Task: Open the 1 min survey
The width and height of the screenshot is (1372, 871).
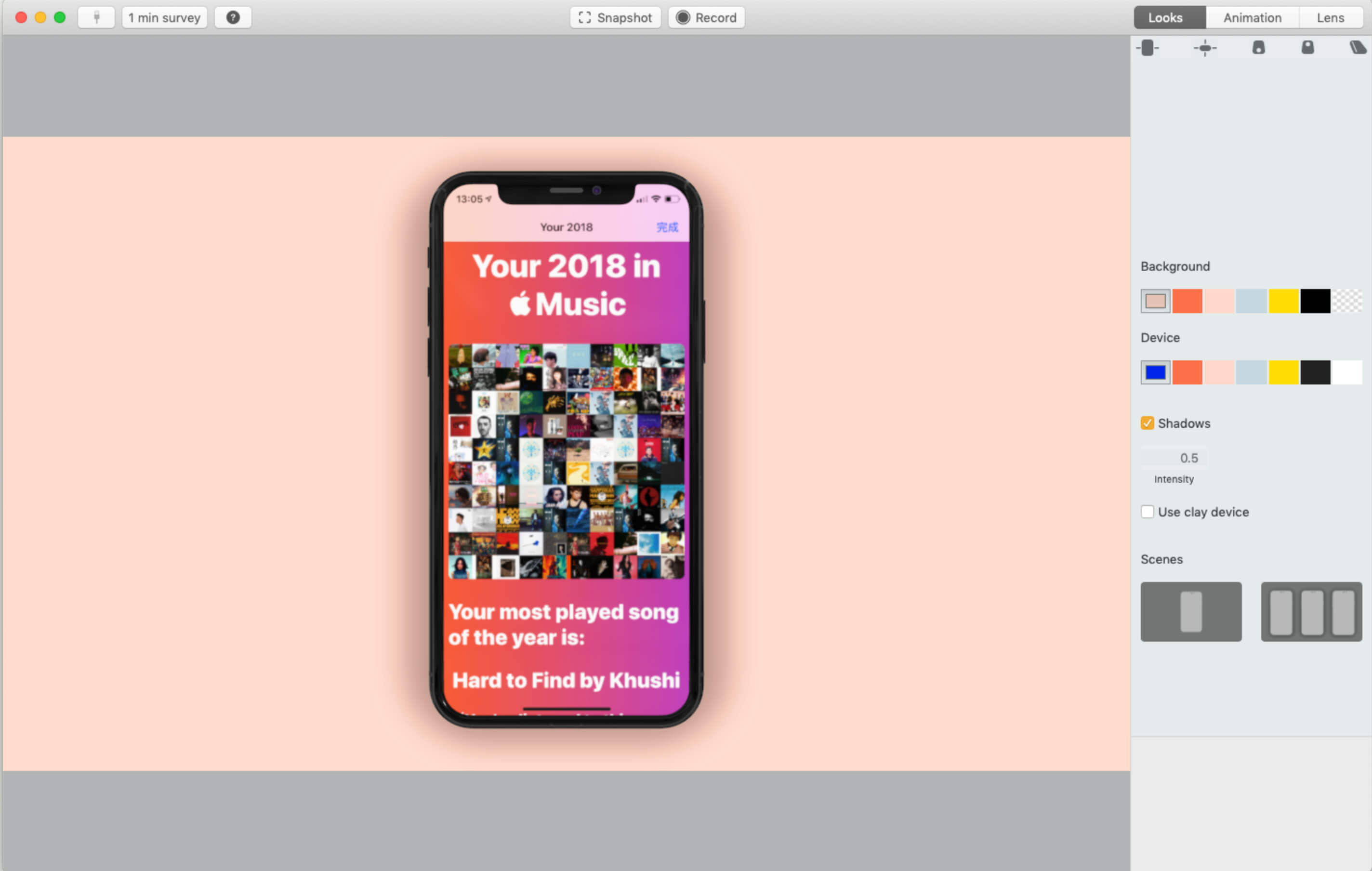Action: click(x=165, y=18)
